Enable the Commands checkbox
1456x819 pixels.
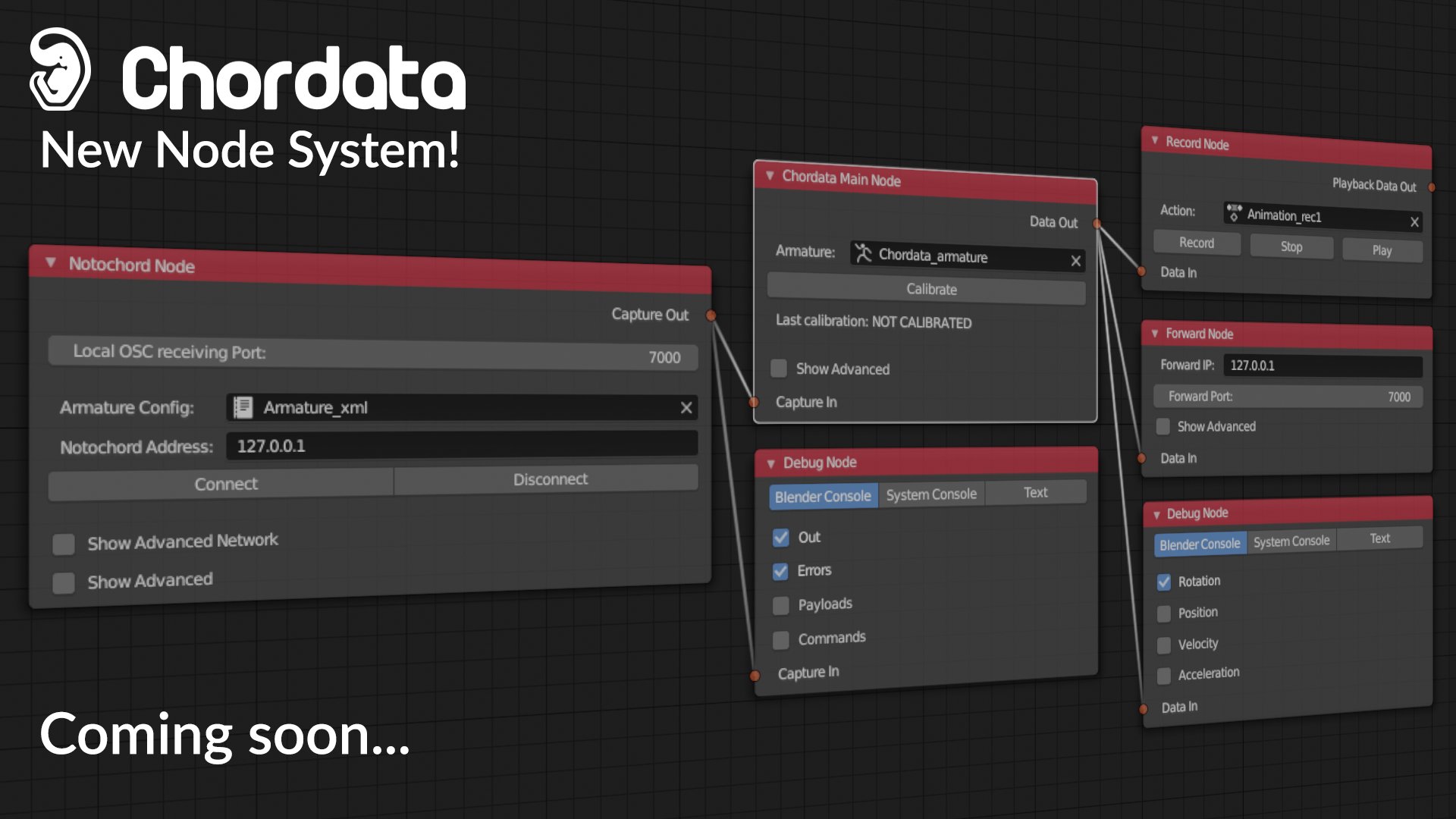(781, 640)
